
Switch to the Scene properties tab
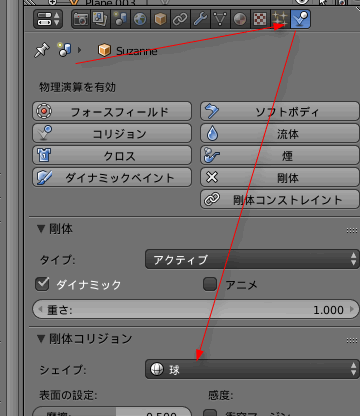120,19
